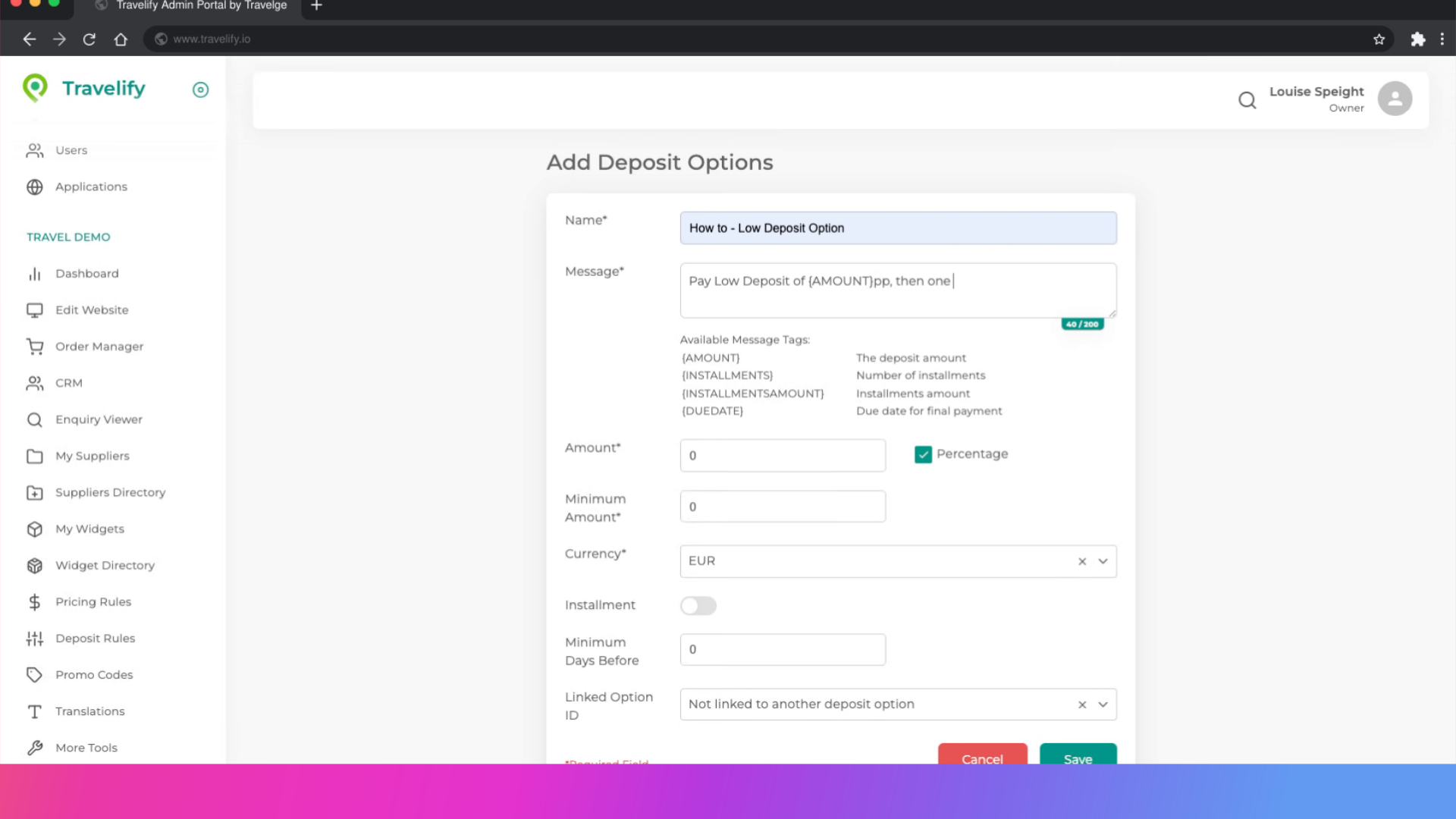Click the search magnifier icon in header

click(1247, 100)
